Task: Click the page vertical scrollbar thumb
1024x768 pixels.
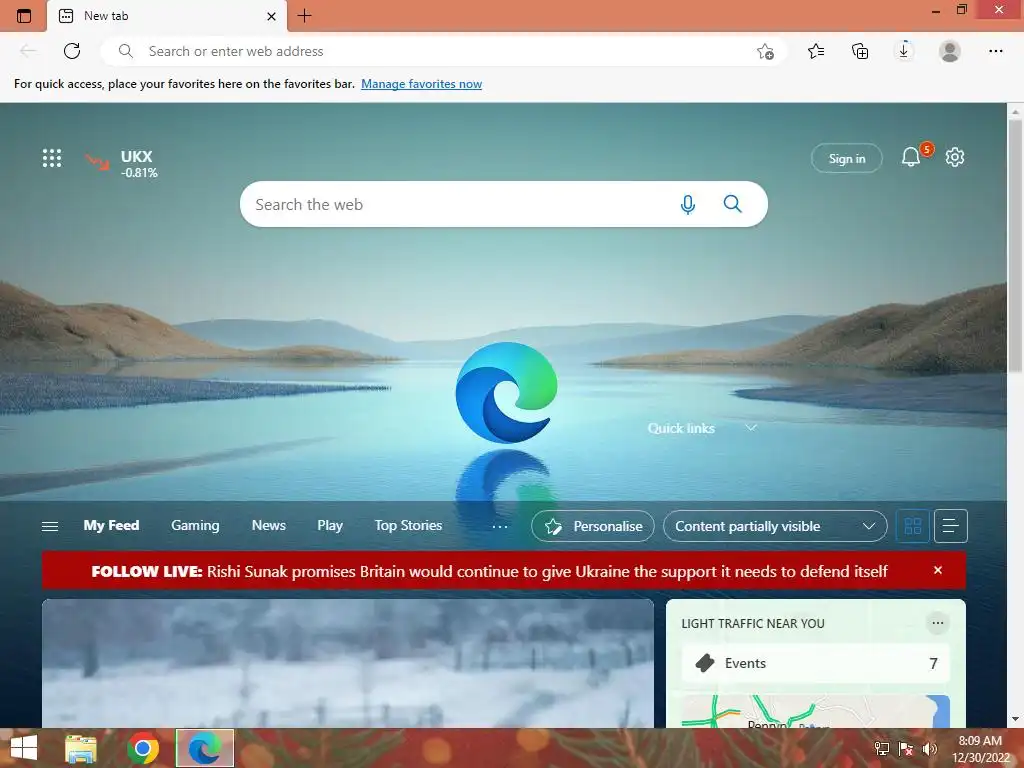Action: point(1016,247)
